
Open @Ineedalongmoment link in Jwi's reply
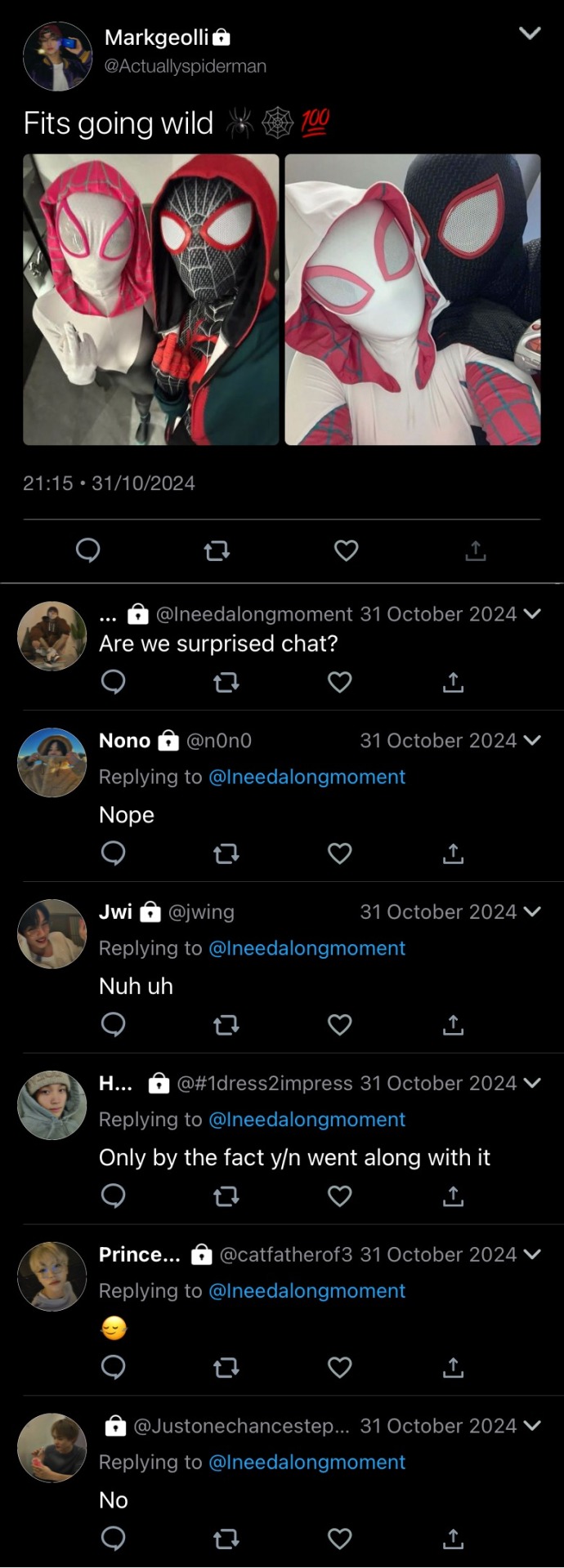[307, 948]
